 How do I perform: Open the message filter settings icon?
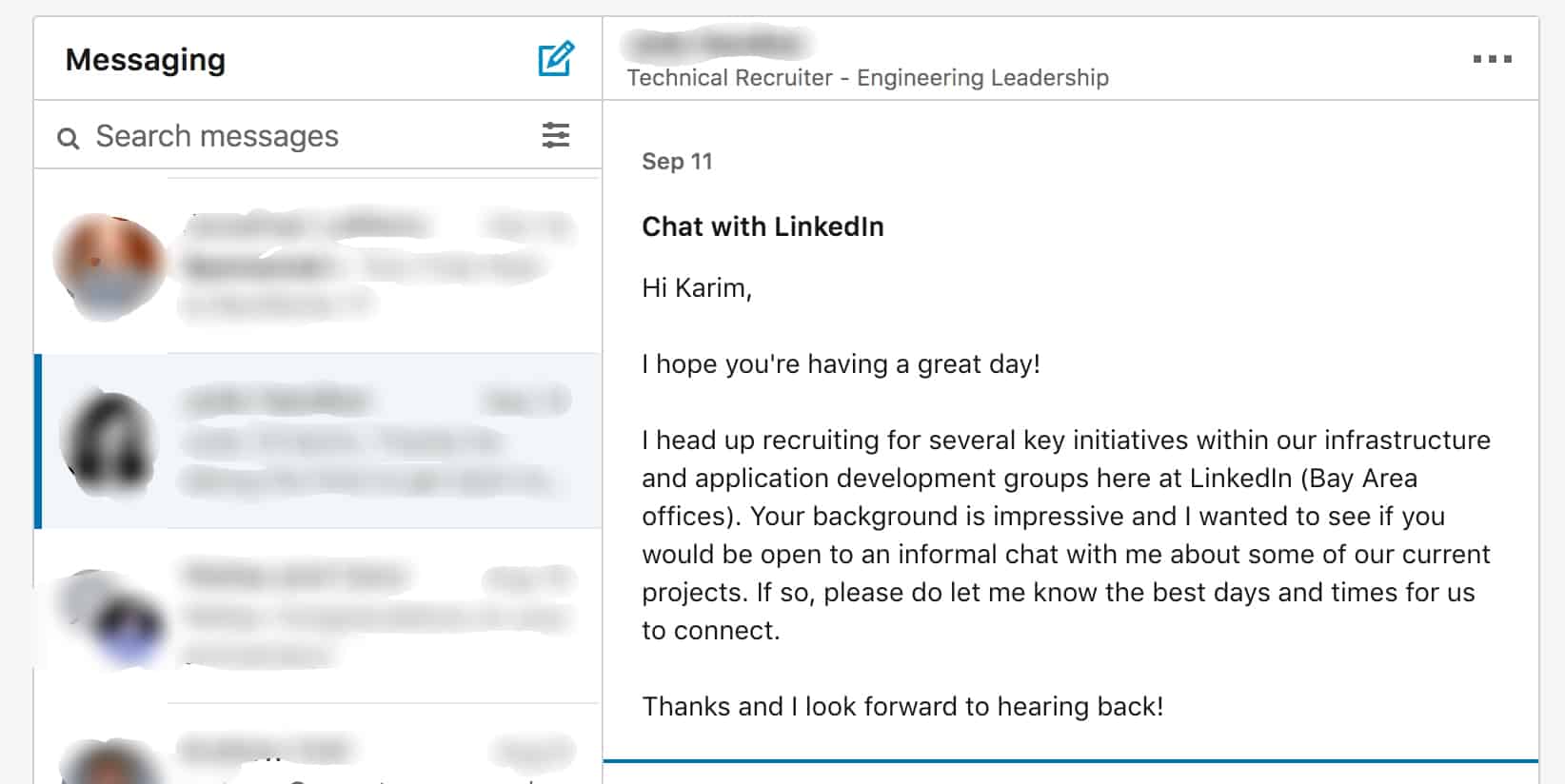(x=556, y=135)
